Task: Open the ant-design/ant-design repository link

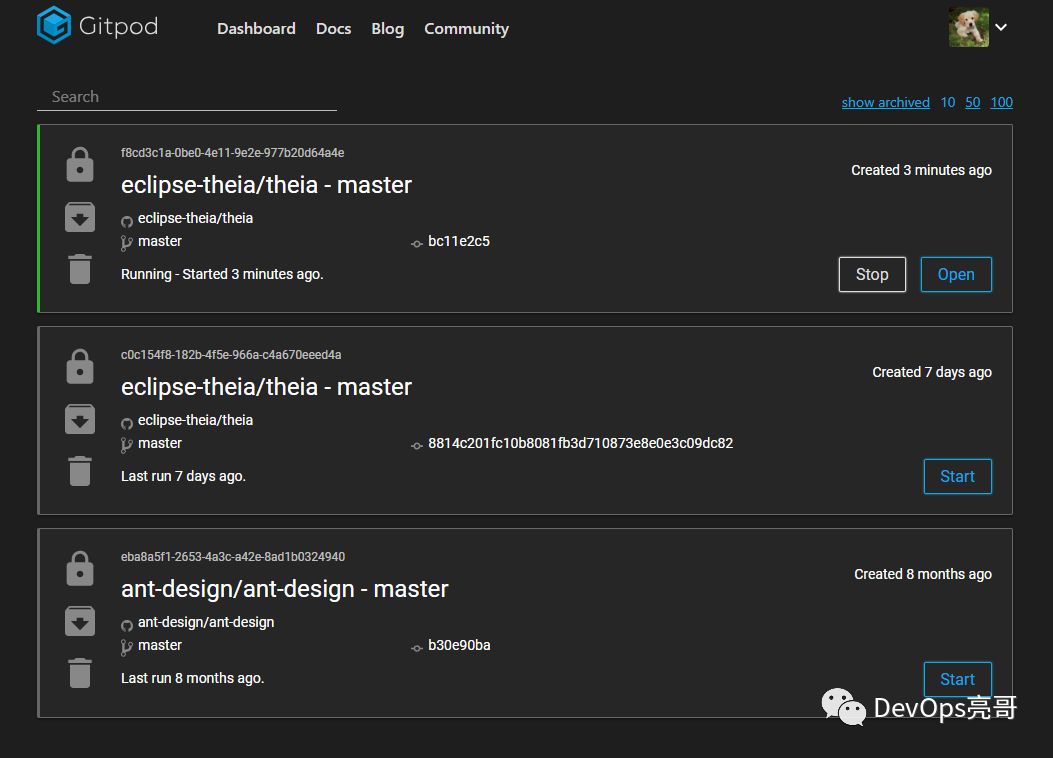Action: [x=206, y=622]
